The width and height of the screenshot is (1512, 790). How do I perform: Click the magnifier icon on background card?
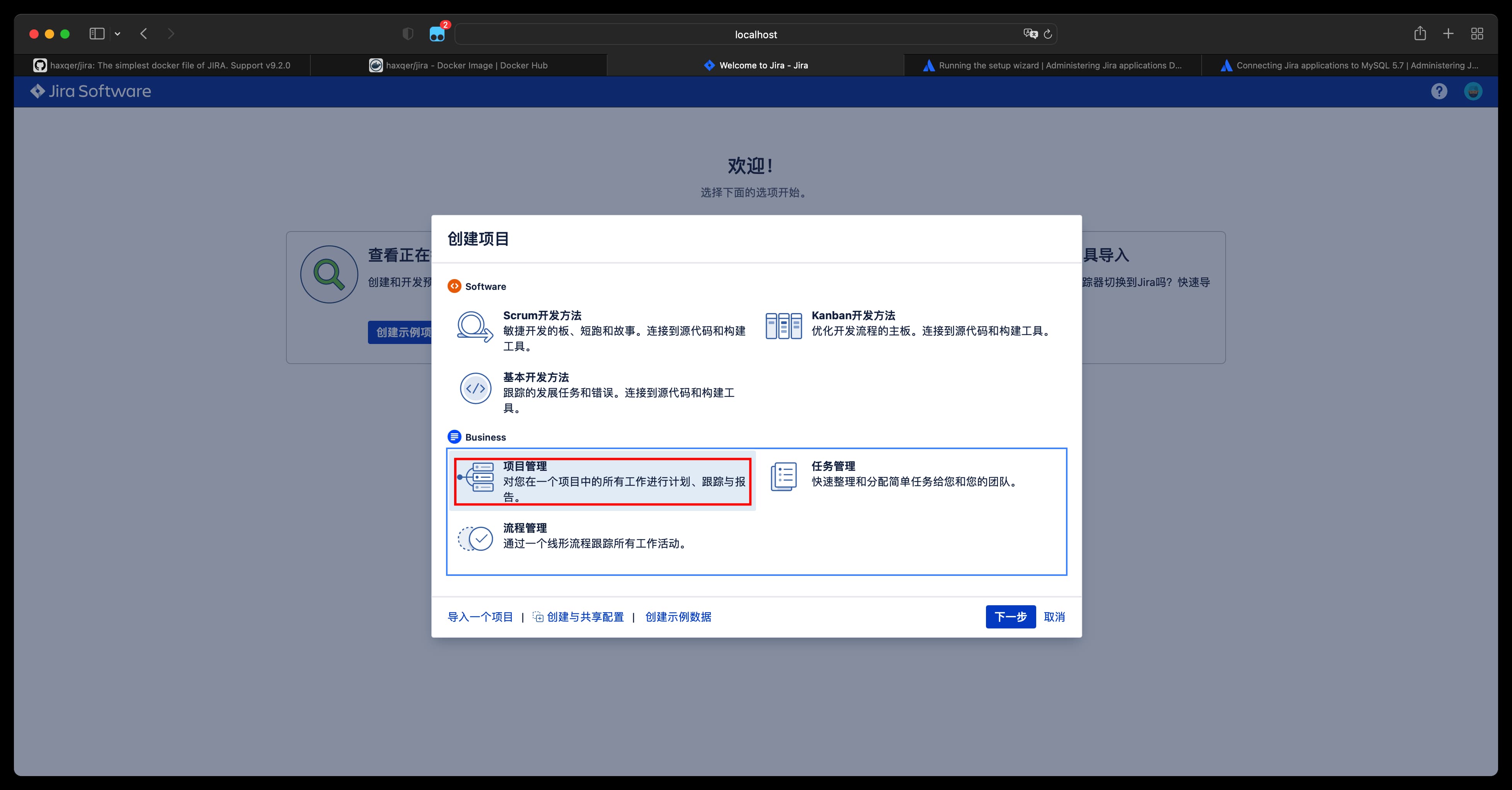click(329, 274)
